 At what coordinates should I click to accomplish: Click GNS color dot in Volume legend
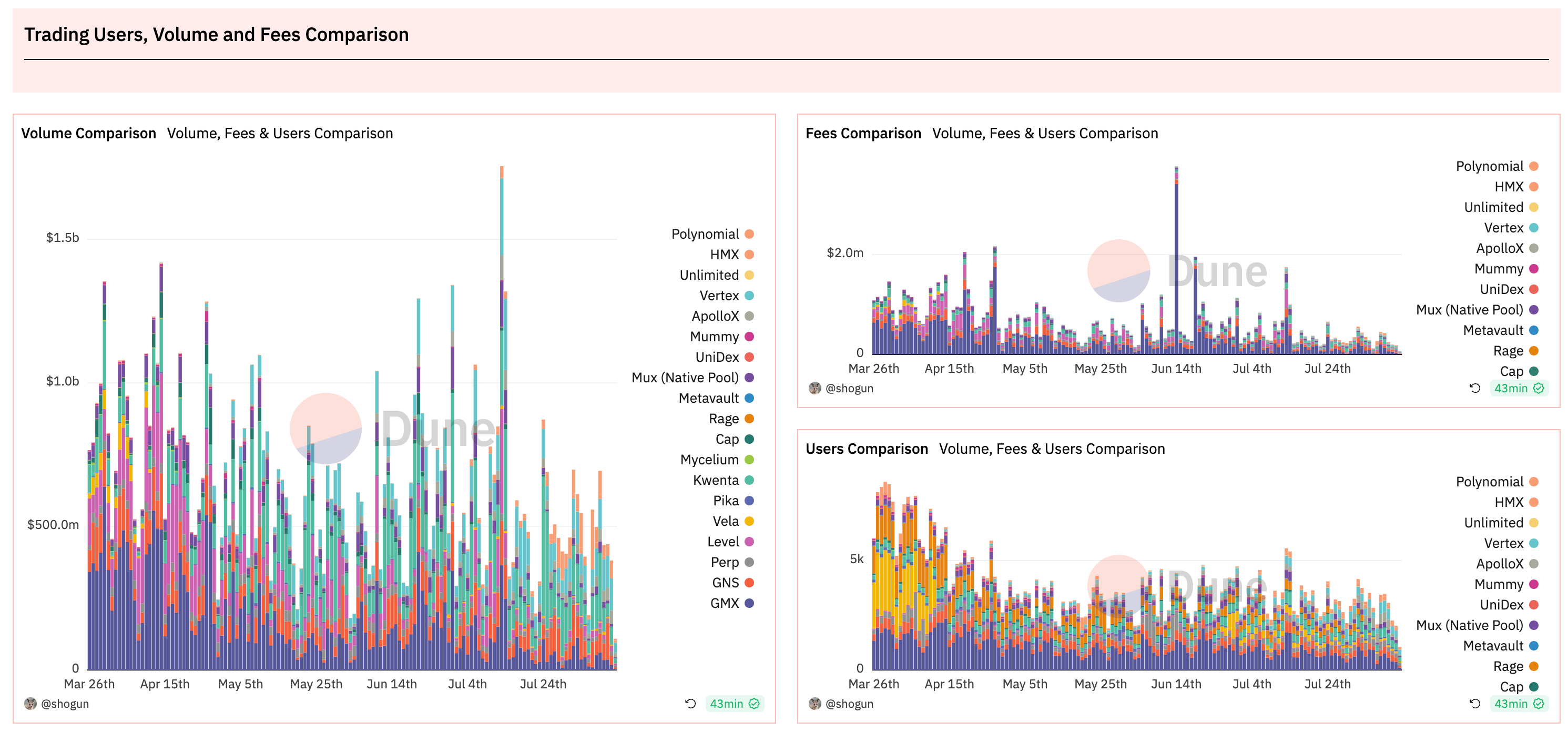pyautogui.click(x=749, y=583)
